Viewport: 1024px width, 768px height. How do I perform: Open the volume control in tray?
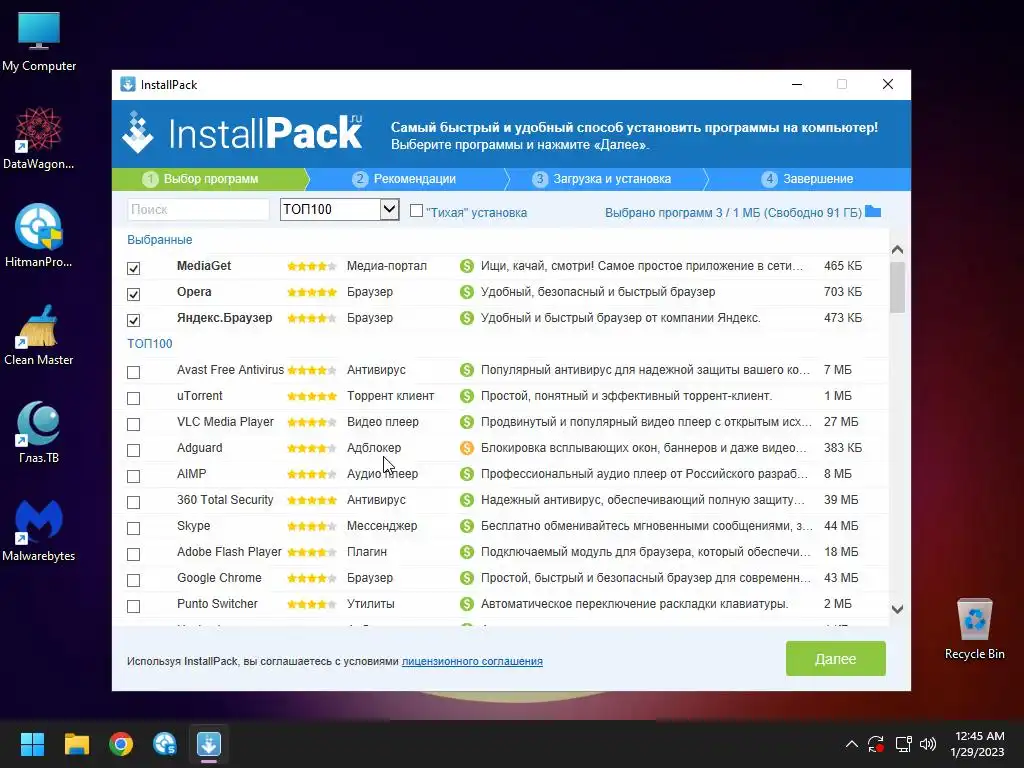pyautogui.click(x=928, y=744)
